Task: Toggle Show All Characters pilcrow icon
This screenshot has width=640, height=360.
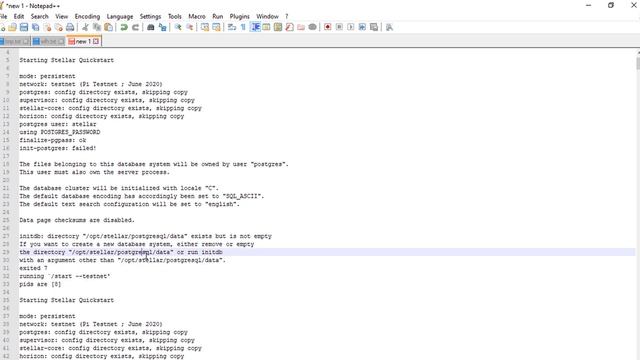Action: tap(243, 27)
